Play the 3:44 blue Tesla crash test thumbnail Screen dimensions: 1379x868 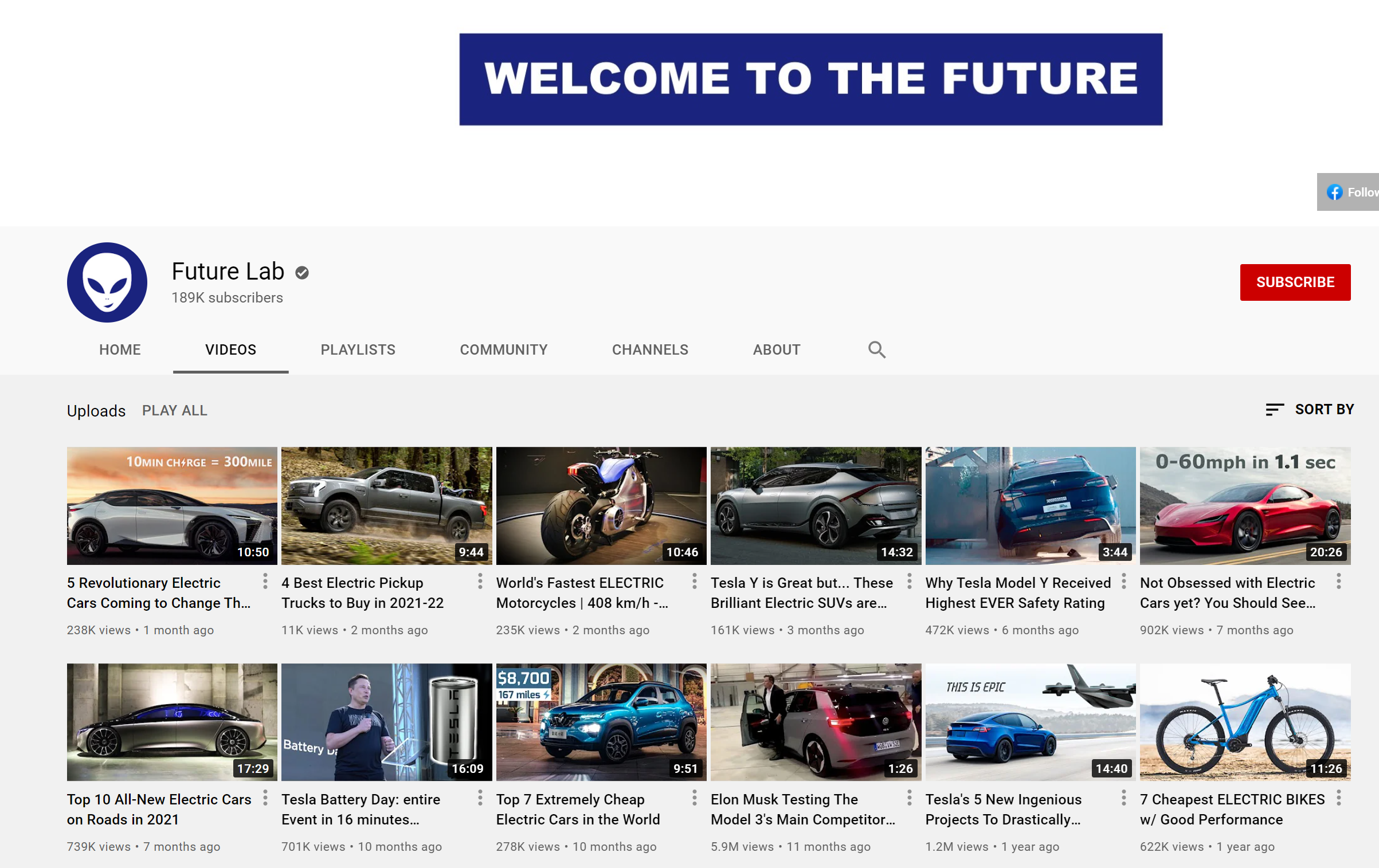[1031, 506]
